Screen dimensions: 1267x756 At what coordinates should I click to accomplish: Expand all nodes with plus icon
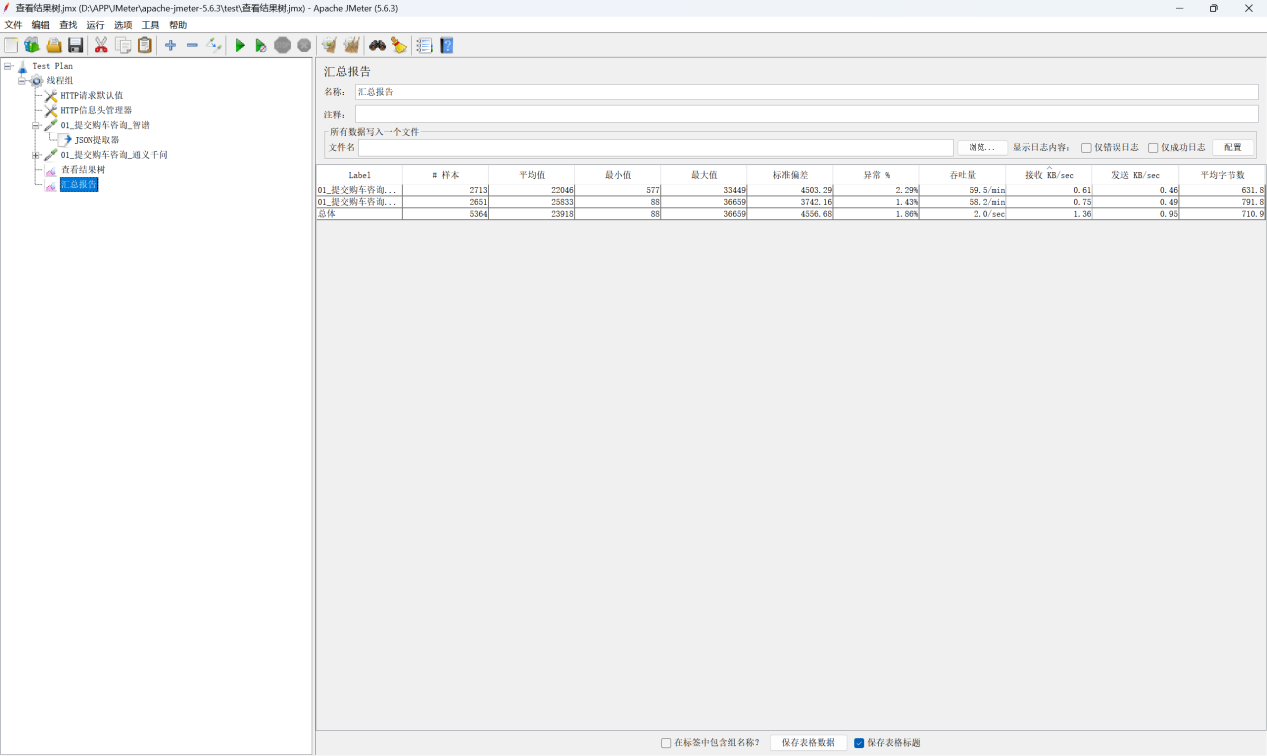(170, 45)
